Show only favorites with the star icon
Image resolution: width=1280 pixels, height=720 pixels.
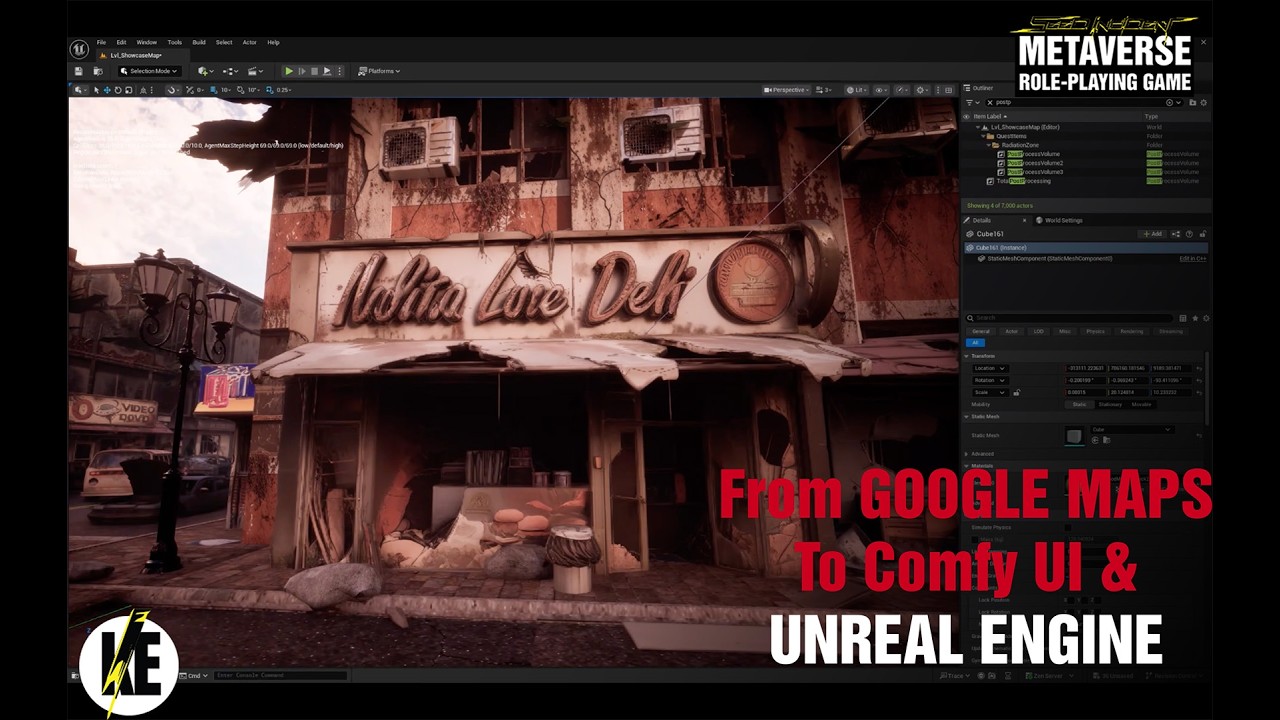point(1195,318)
